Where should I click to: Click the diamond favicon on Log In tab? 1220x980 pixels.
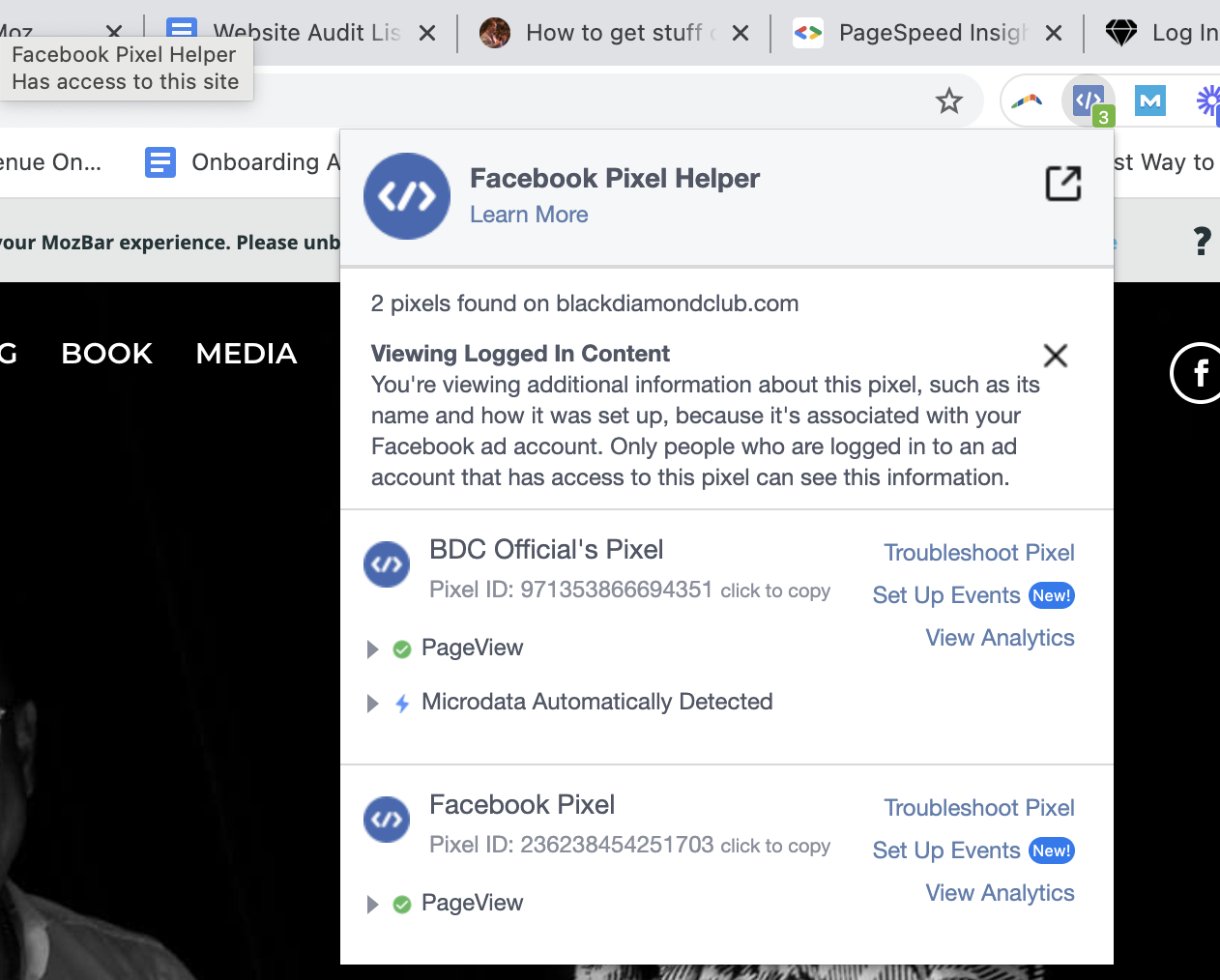[x=1121, y=33]
